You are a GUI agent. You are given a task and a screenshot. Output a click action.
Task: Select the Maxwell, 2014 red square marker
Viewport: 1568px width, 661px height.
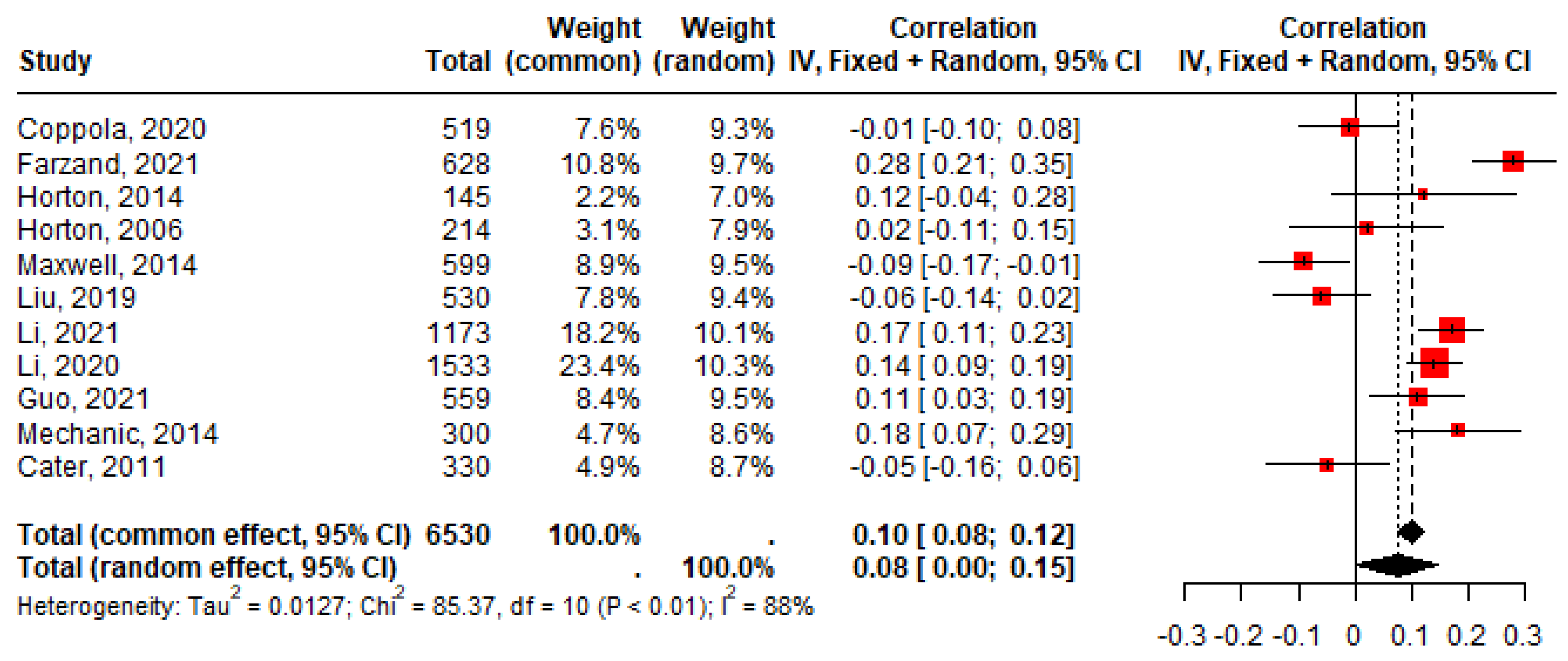pos(1303,261)
